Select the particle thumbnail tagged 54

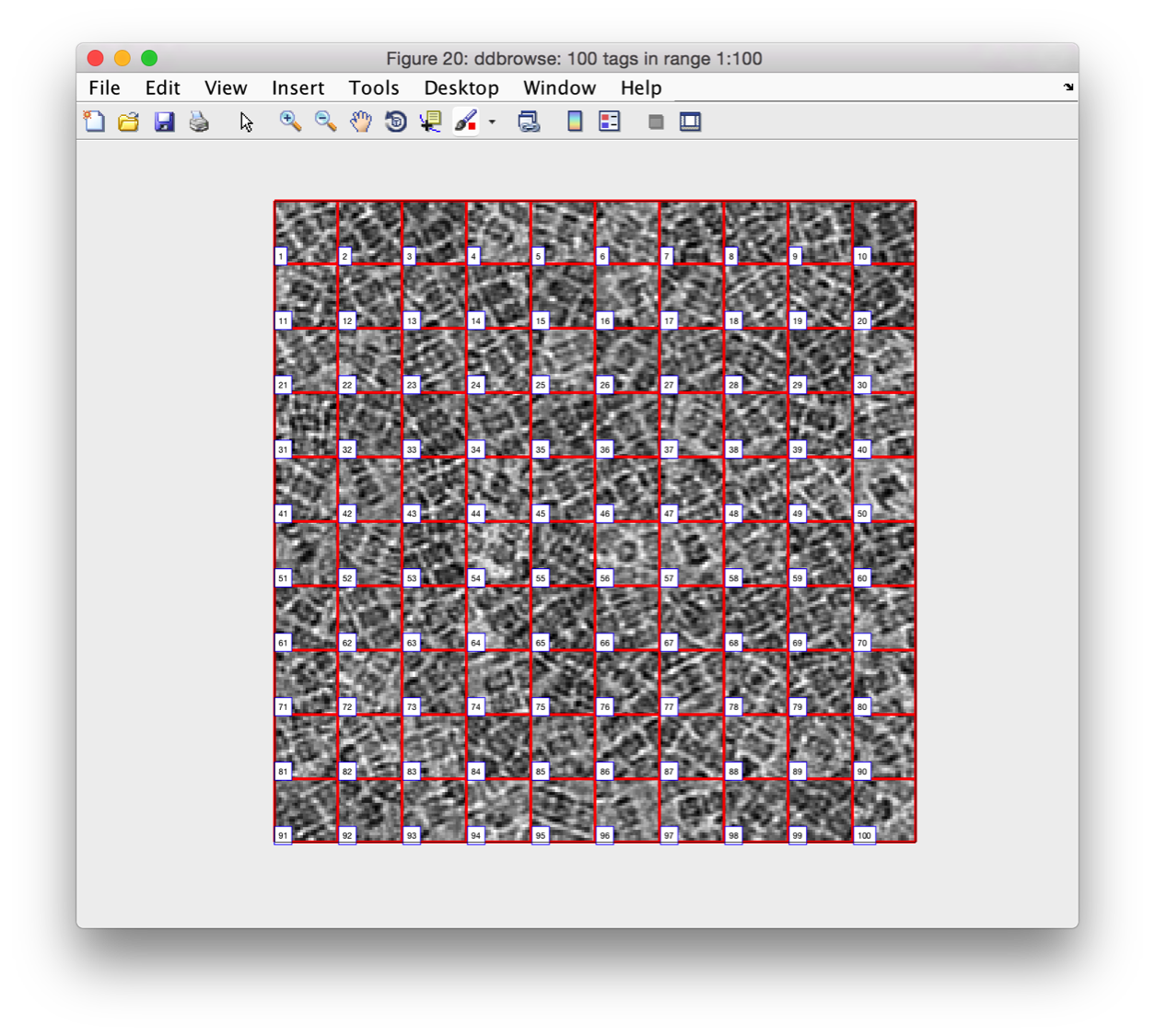tap(498, 554)
